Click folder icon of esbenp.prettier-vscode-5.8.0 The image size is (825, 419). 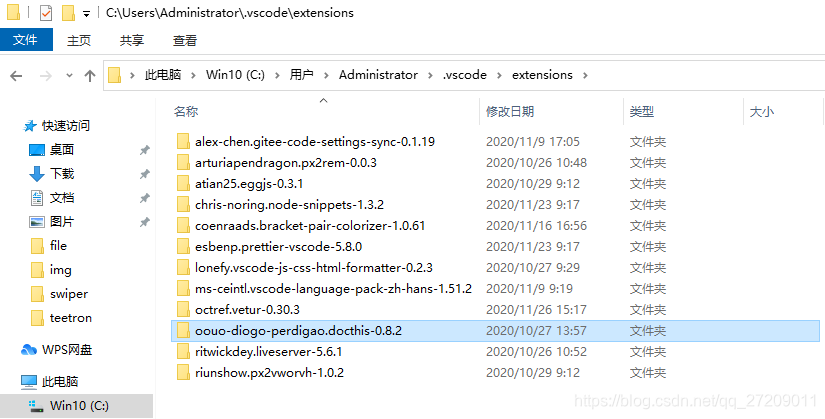[x=183, y=246]
